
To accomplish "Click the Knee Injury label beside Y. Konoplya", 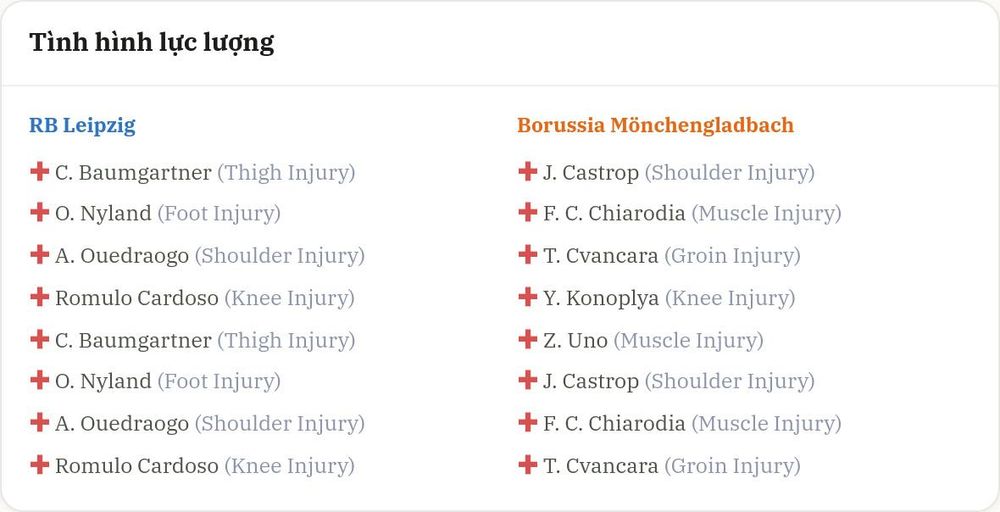I will (x=730, y=298).
